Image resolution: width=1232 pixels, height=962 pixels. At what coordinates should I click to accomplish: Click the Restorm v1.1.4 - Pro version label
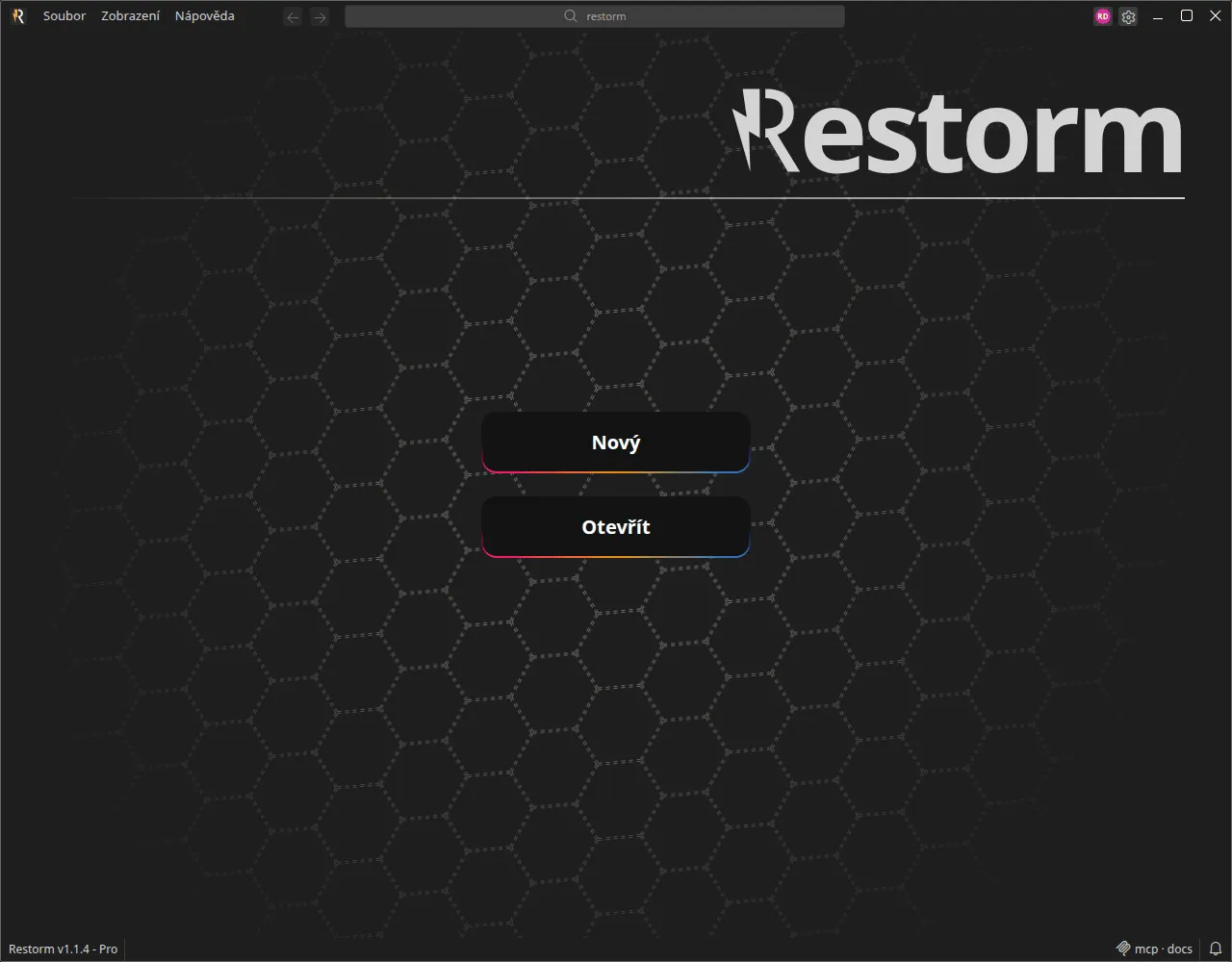pos(64,949)
